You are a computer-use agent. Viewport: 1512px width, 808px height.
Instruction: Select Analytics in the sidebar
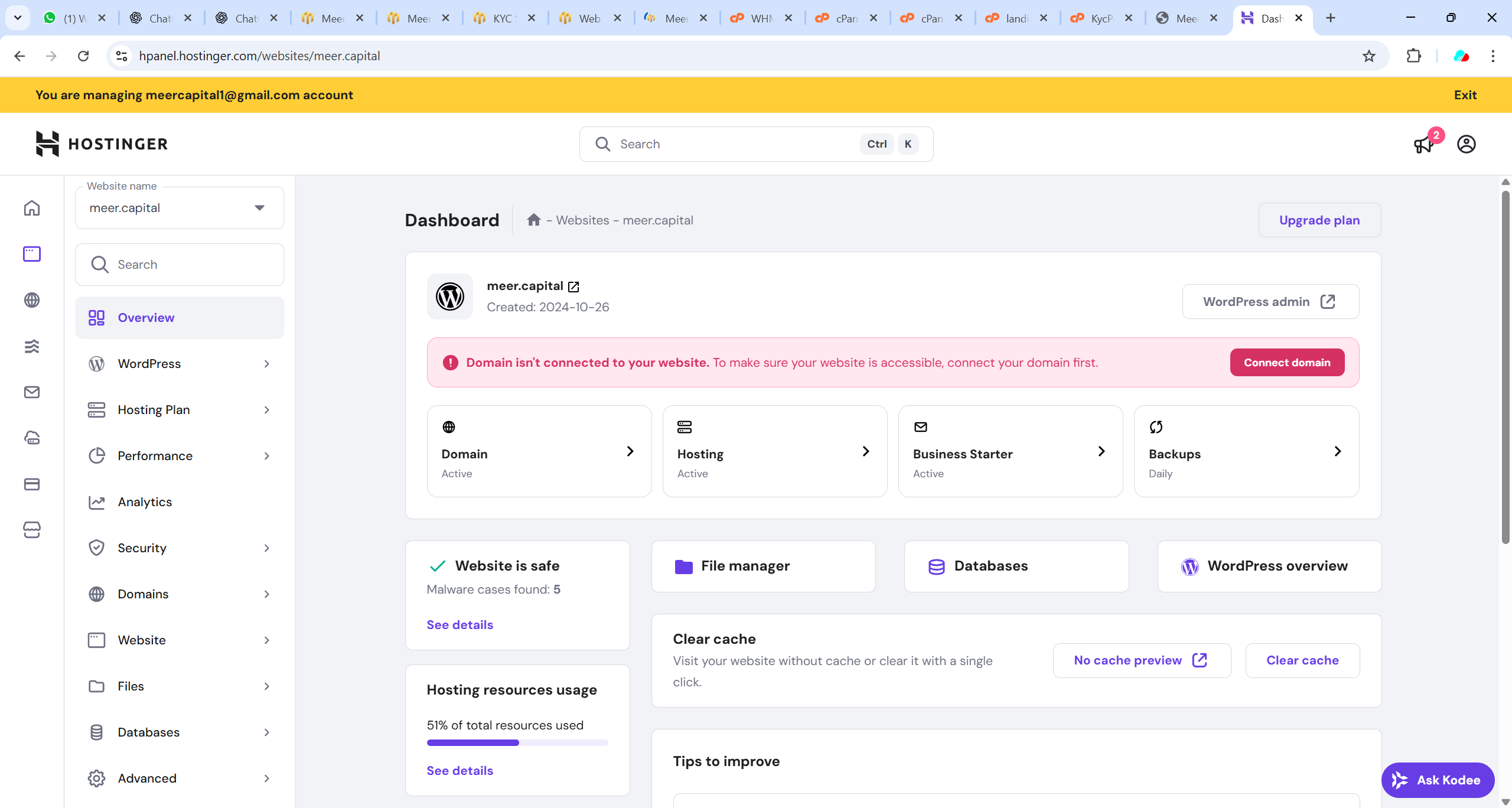[145, 502]
